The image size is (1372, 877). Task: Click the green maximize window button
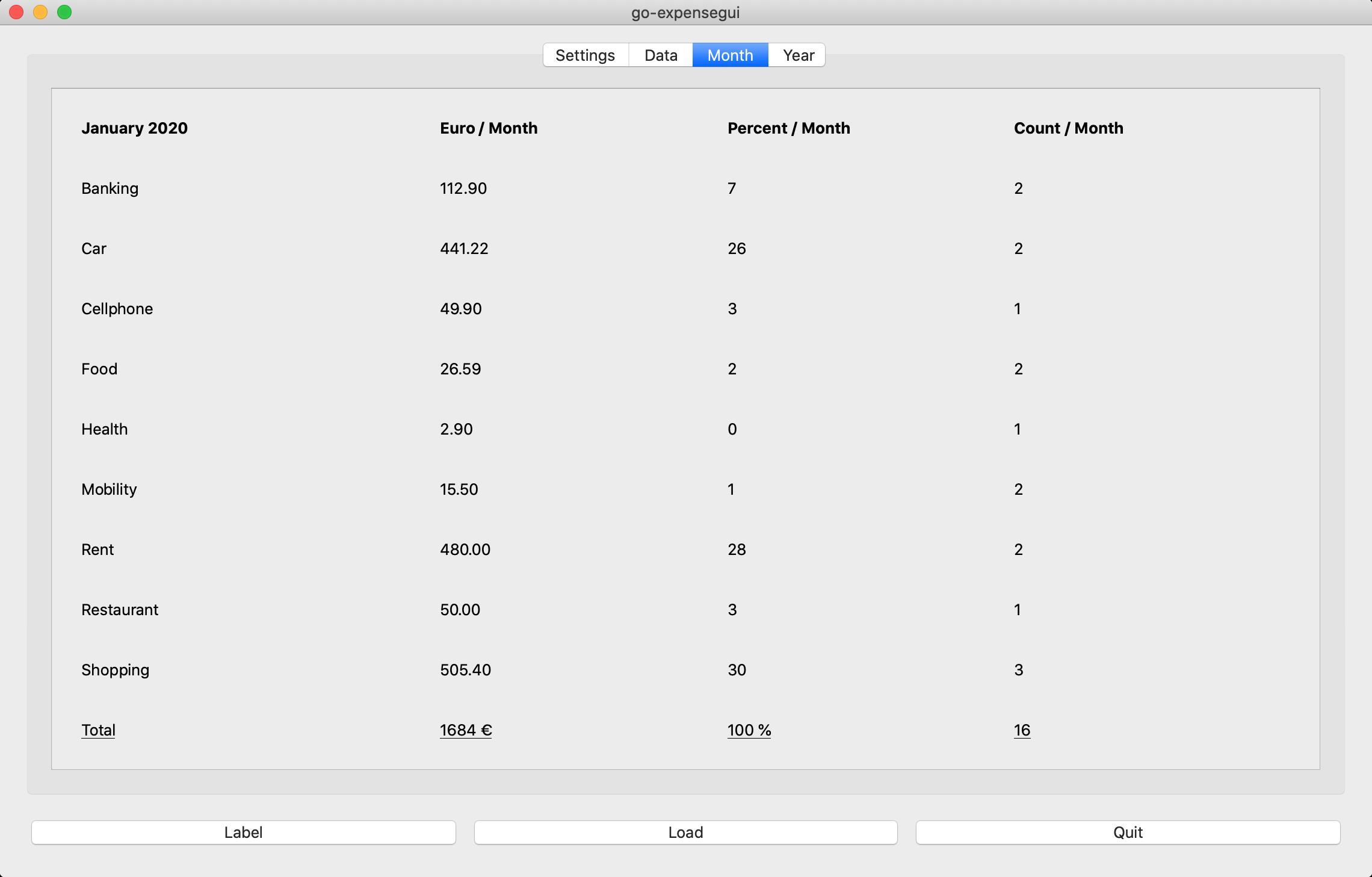point(64,12)
